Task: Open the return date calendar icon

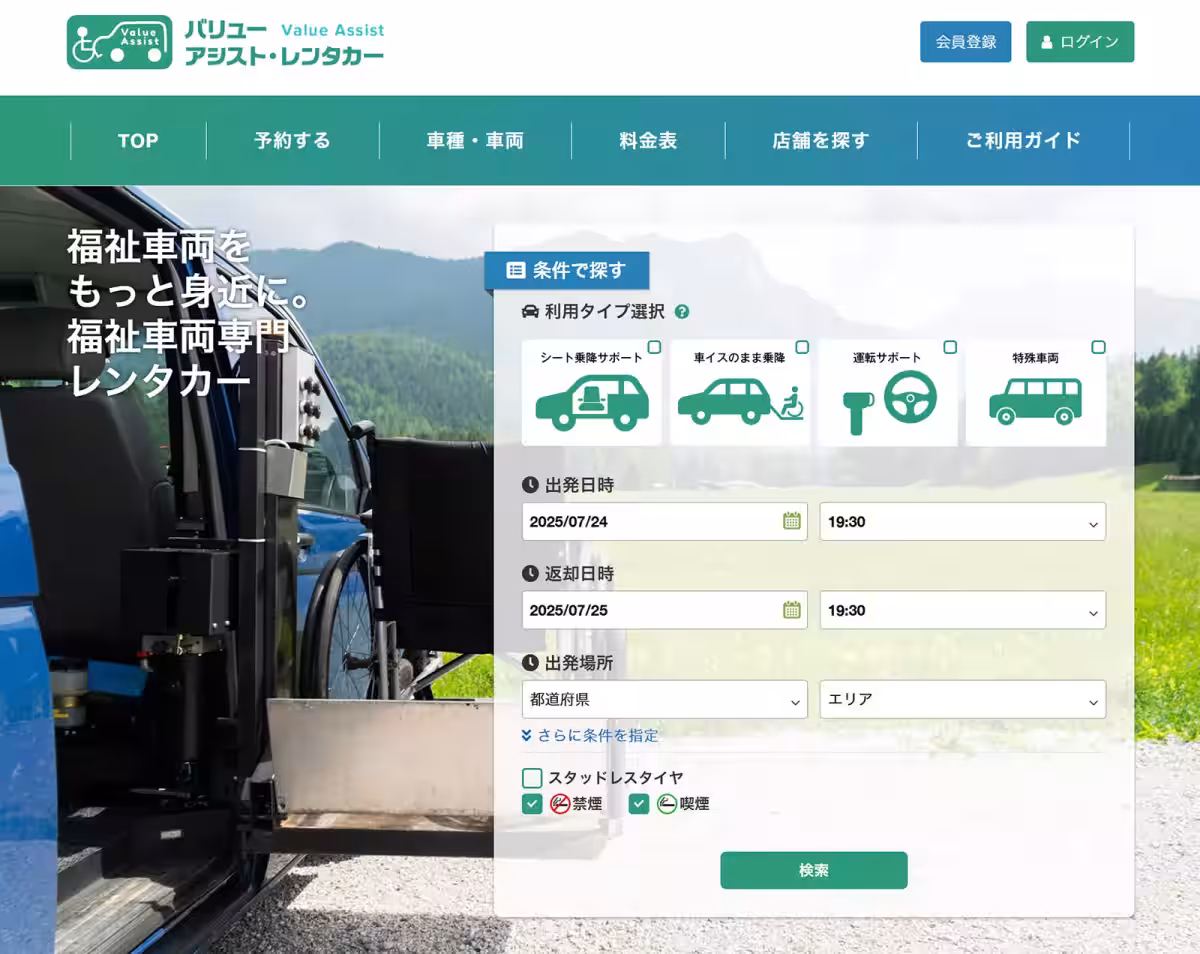Action: [791, 610]
